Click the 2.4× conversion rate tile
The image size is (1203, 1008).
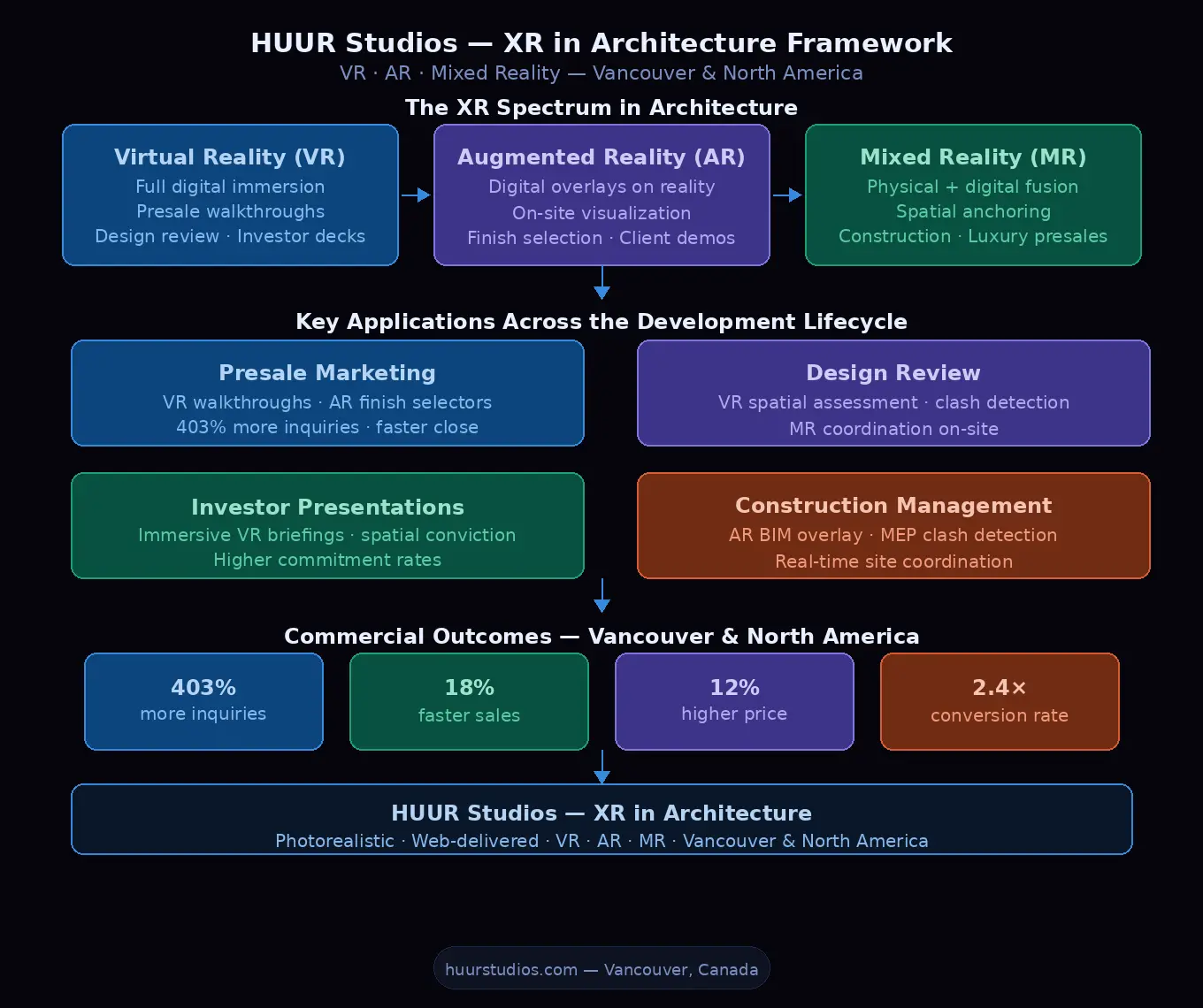[1000, 701]
